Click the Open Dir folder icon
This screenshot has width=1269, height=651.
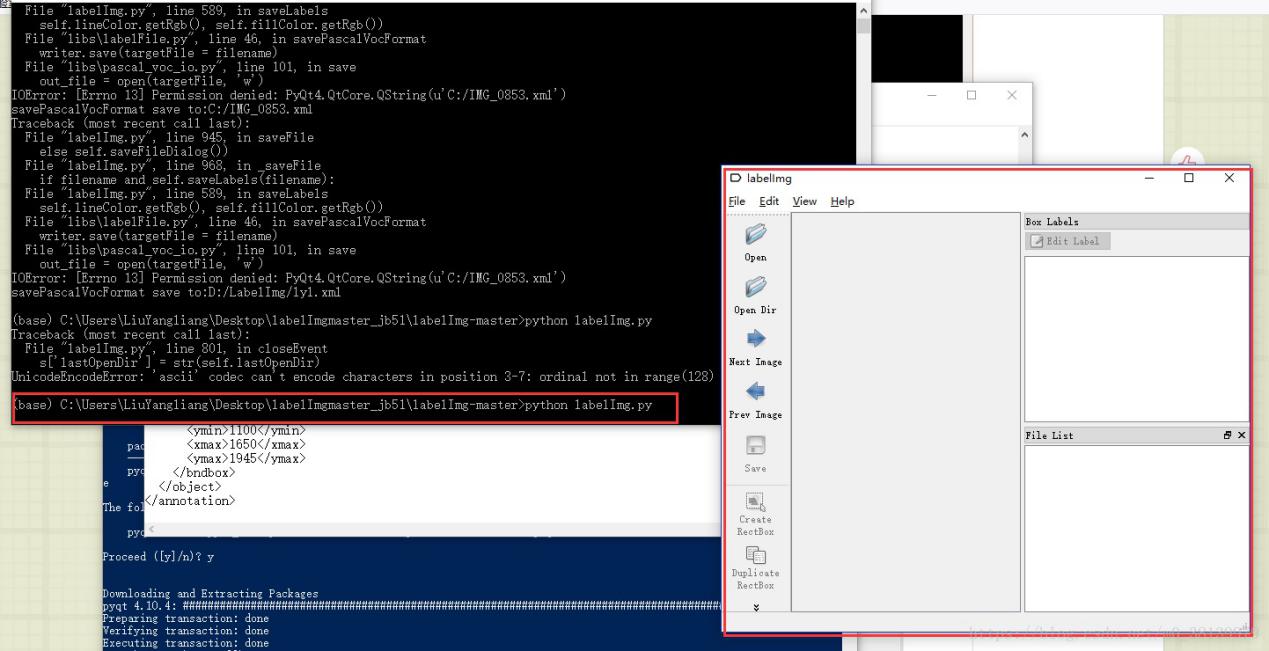[x=756, y=288]
